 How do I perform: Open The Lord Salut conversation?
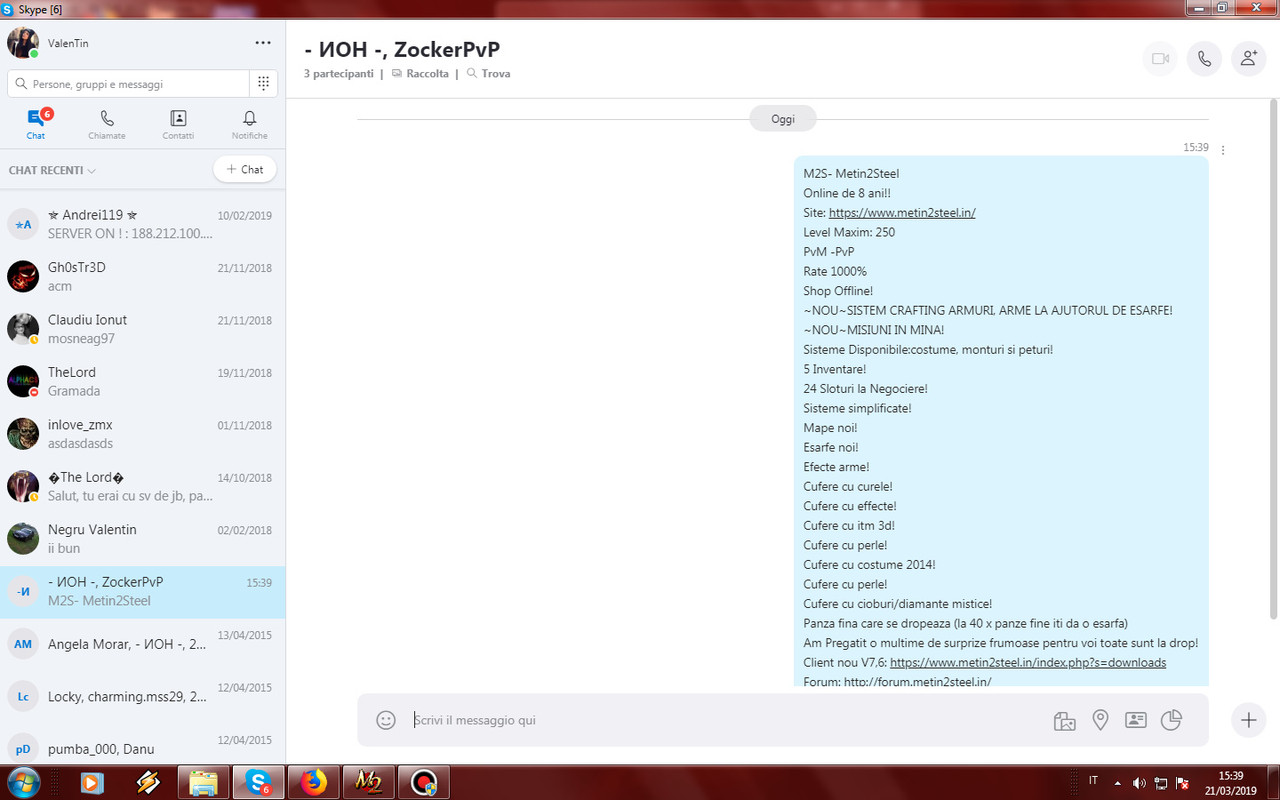coord(142,486)
